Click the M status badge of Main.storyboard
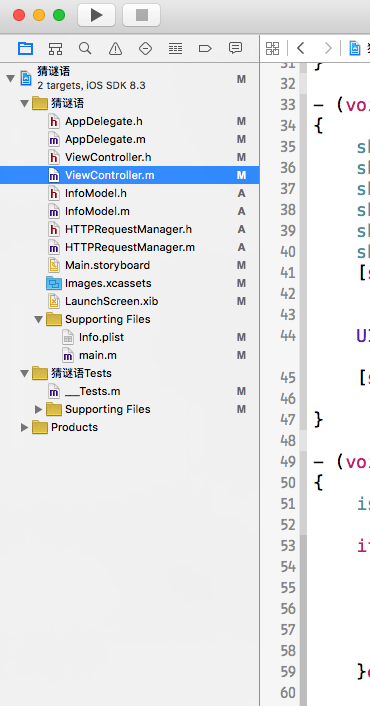This screenshot has height=706, width=370. 241,265
